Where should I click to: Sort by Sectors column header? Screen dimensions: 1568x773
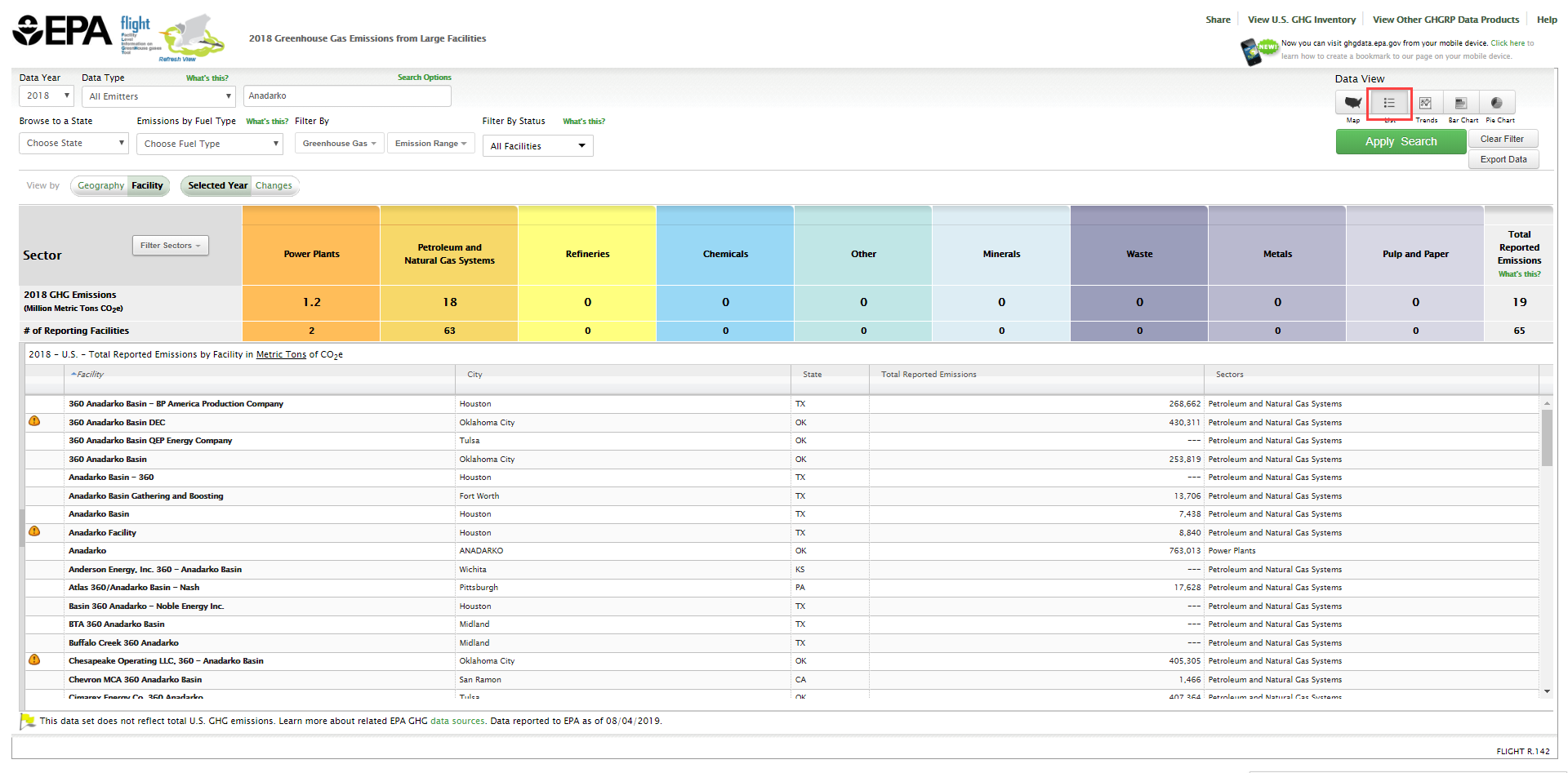pyautogui.click(x=1229, y=375)
